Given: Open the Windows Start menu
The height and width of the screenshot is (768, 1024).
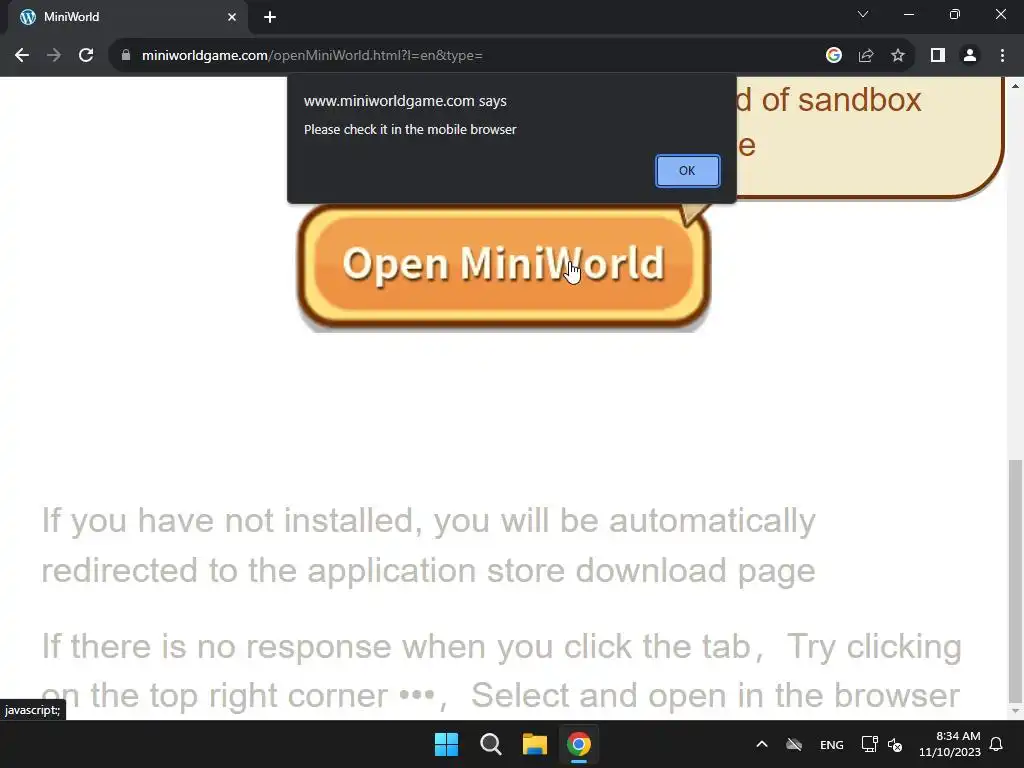Looking at the screenshot, I should click(x=447, y=744).
